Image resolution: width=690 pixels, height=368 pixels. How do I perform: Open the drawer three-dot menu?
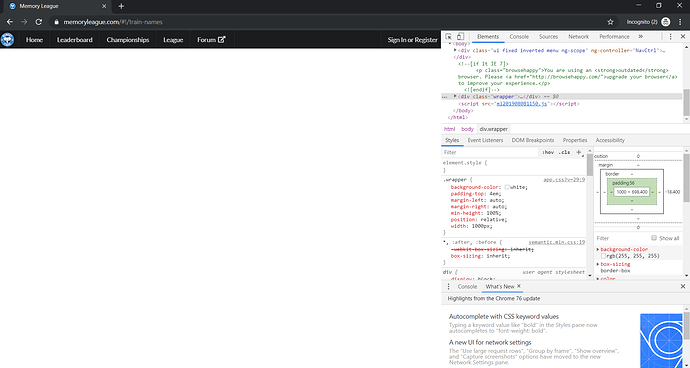coord(448,287)
